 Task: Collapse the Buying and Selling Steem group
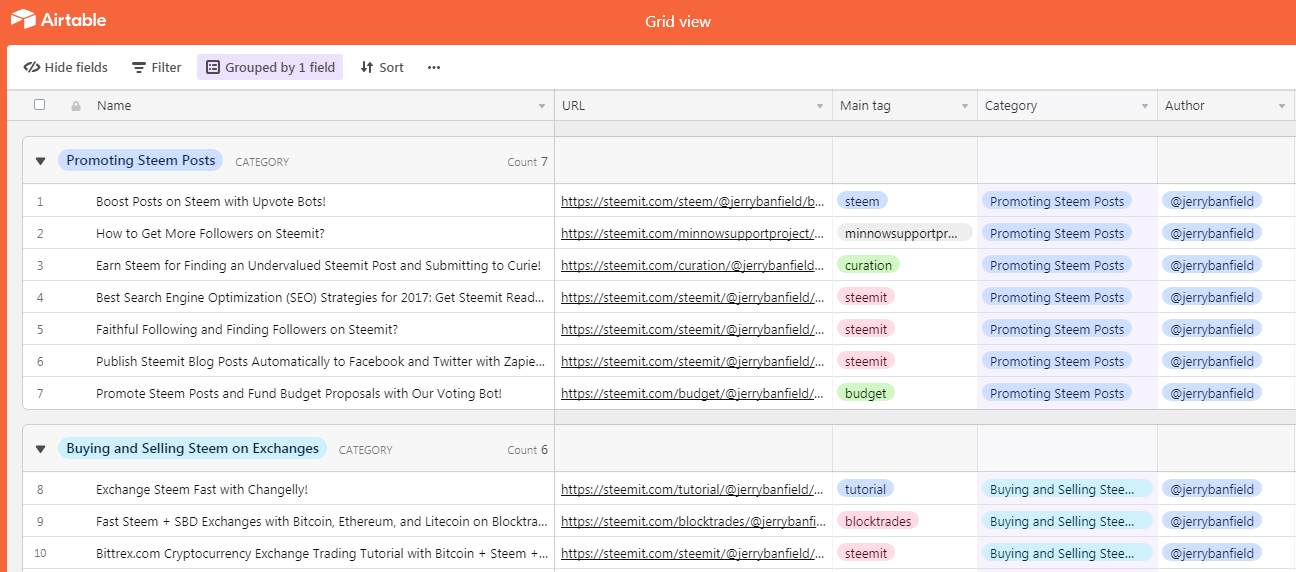pyautogui.click(x=41, y=449)
